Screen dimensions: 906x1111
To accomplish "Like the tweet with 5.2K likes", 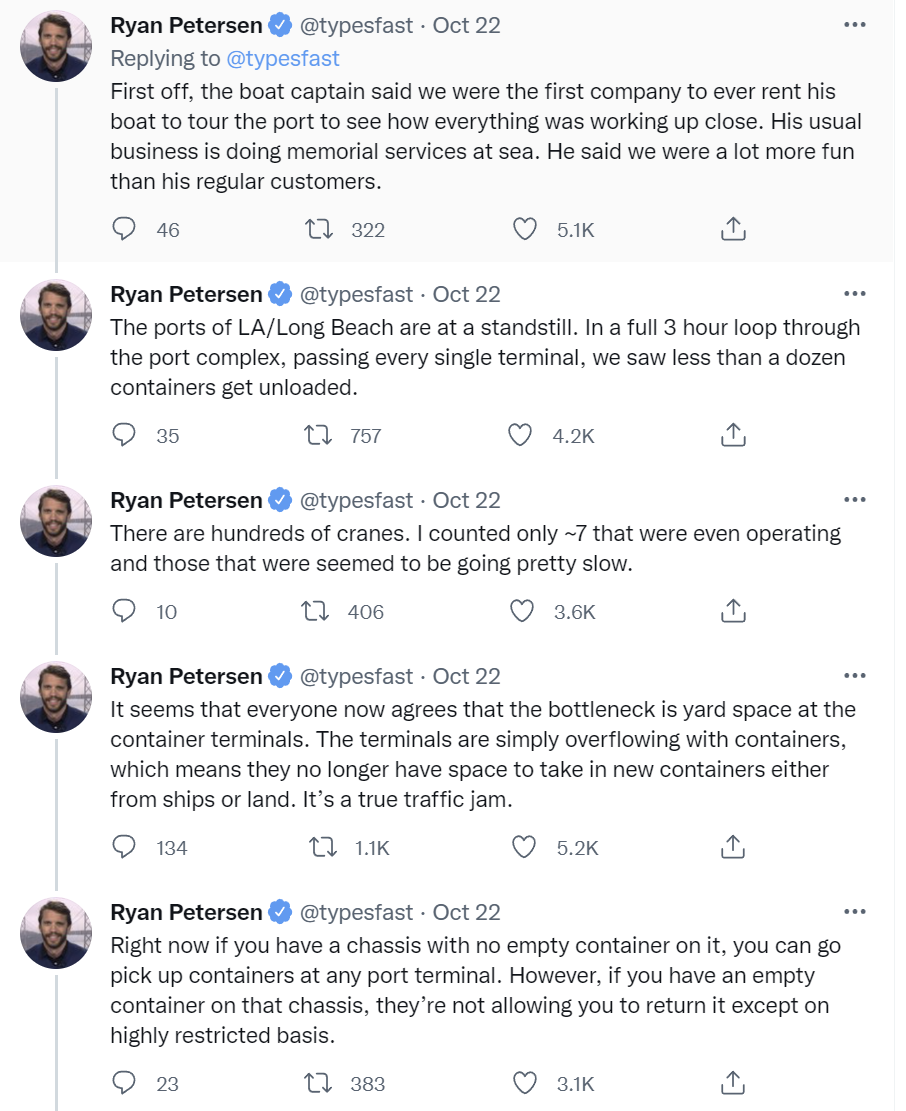I will [x=525, y=847].
